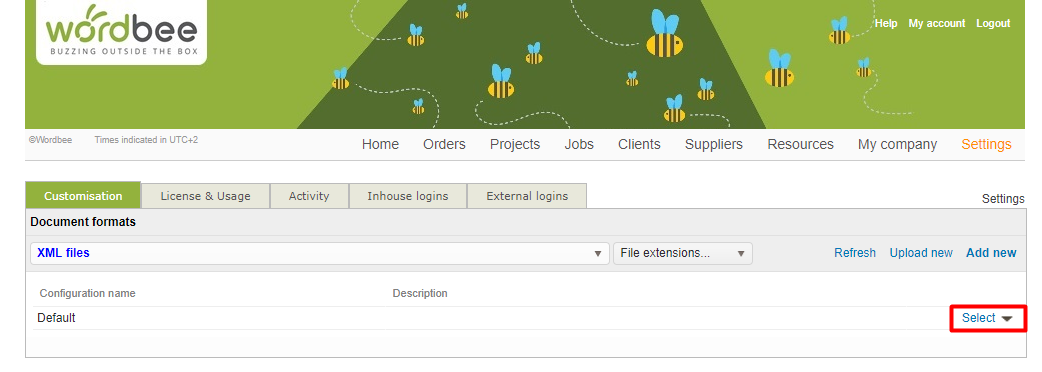Open External logins tab
1042x372 pixels.
coord(527,196)
